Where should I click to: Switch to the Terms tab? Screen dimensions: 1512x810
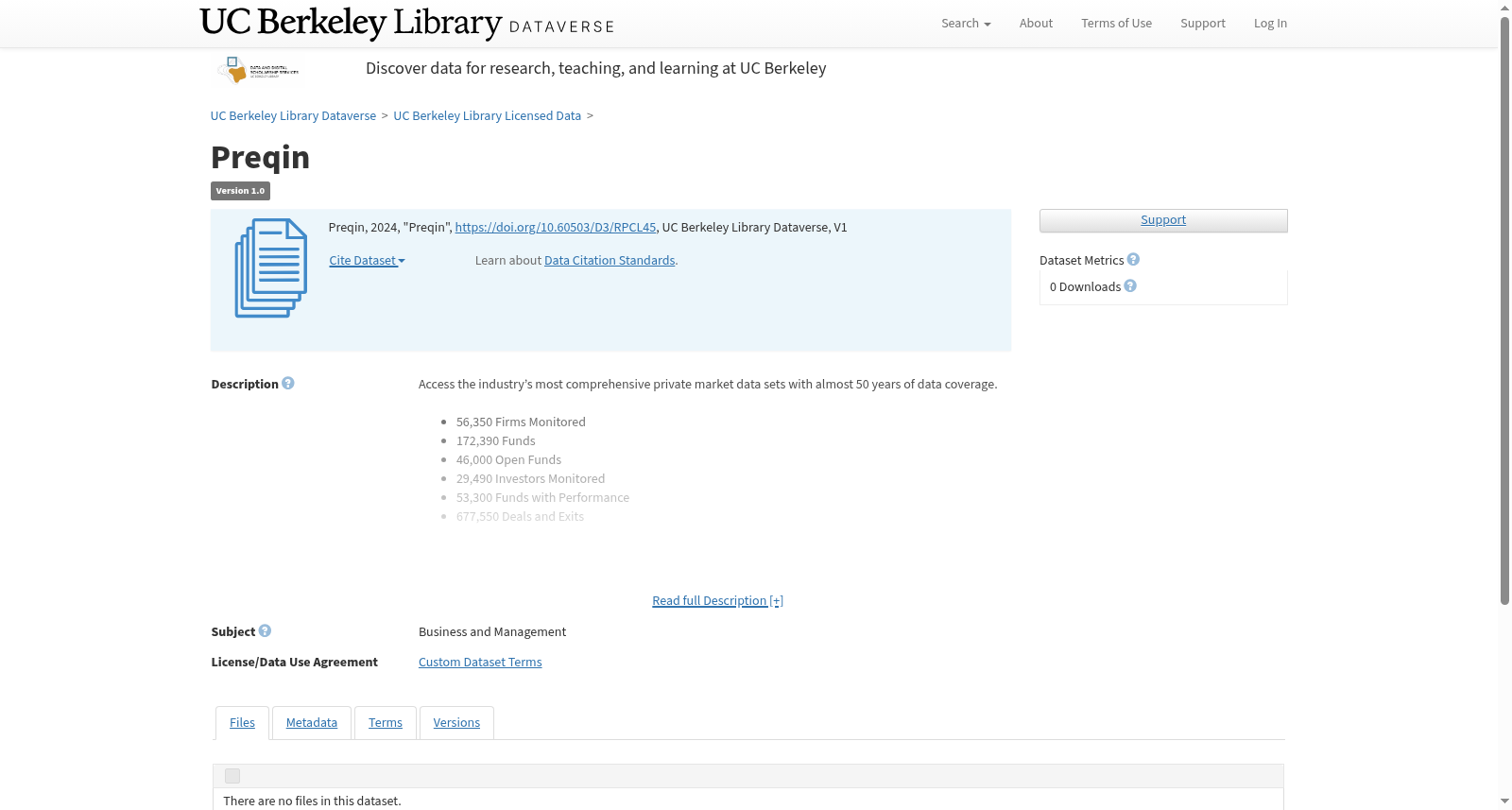[386, 722]
